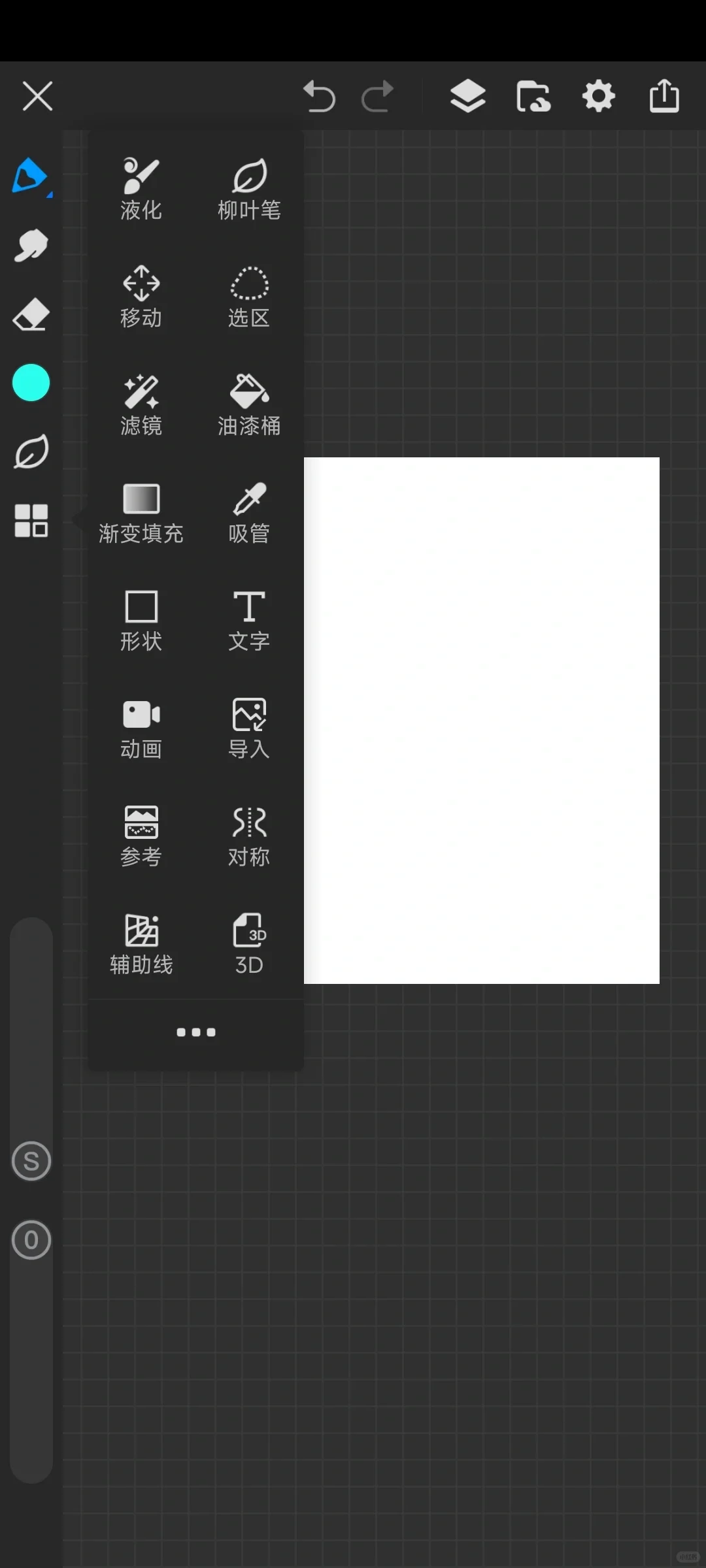Open the 参考 (Reference) tool
This screenshot has width=706, height=1568.
click(141, 836)
